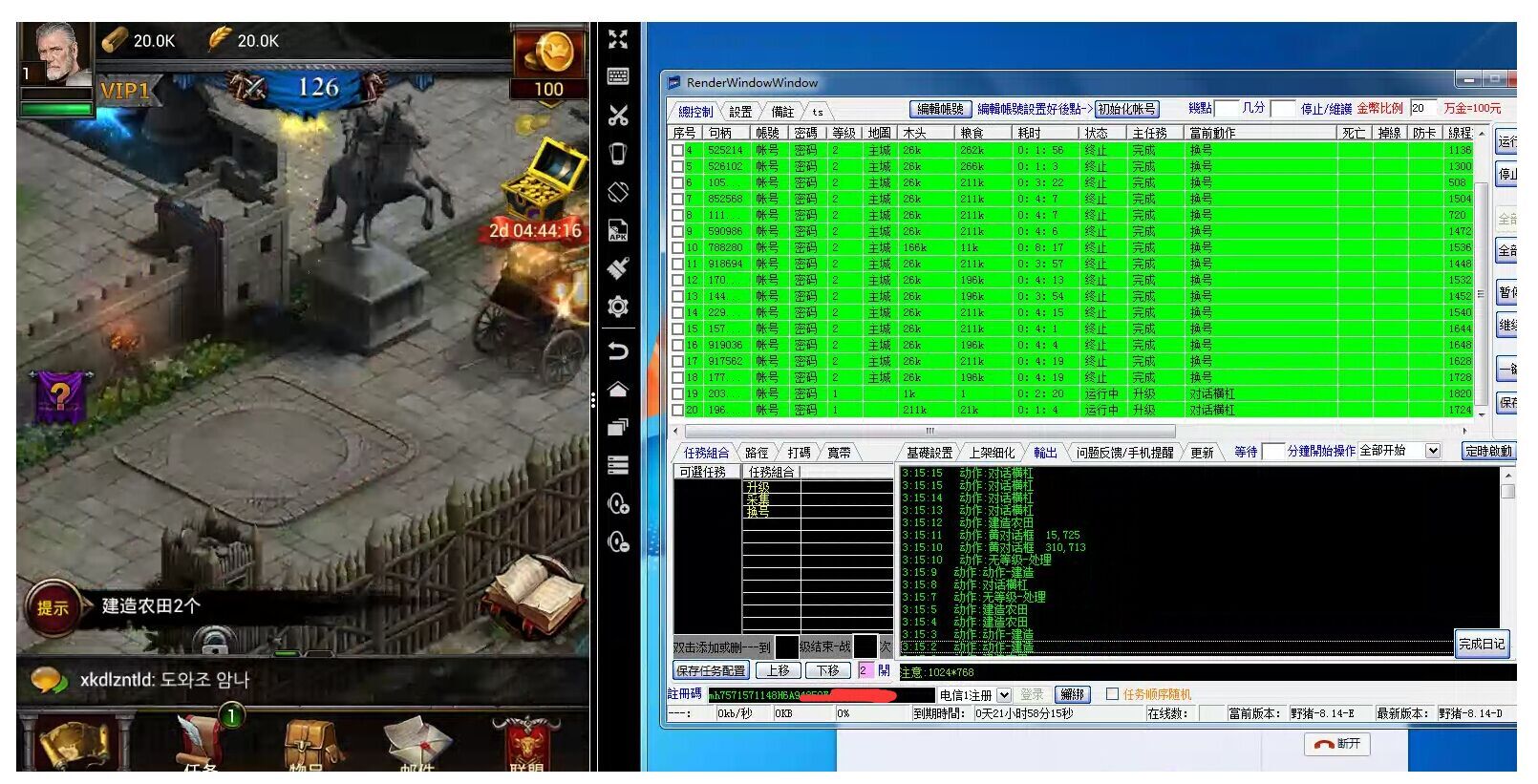Click the scissors screenshot icon

618,116
